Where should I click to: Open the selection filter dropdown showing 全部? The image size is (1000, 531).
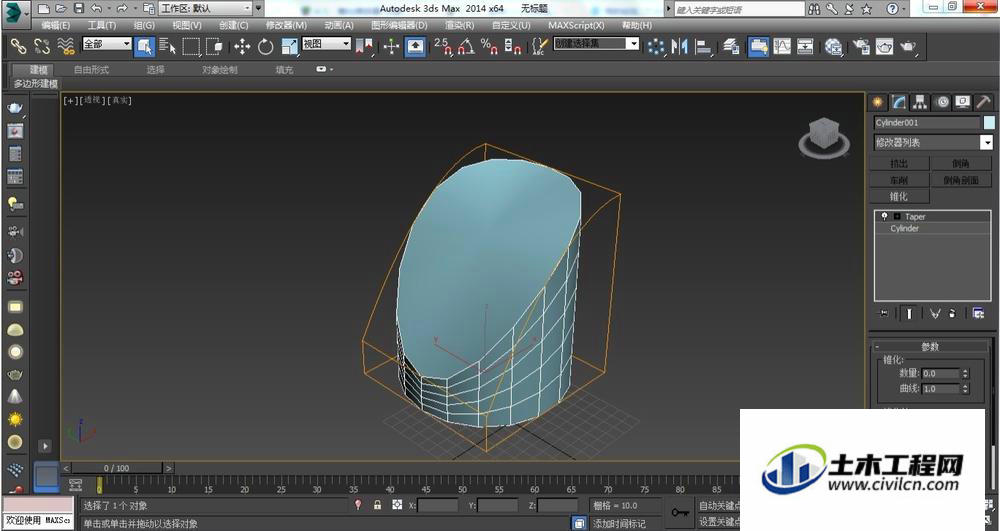tap(107, 43)
